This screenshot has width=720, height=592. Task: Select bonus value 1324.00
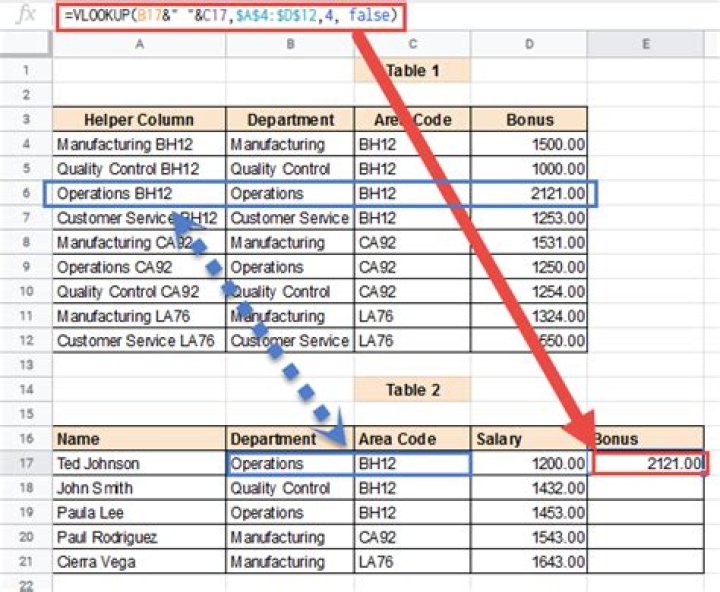[529, 316]
